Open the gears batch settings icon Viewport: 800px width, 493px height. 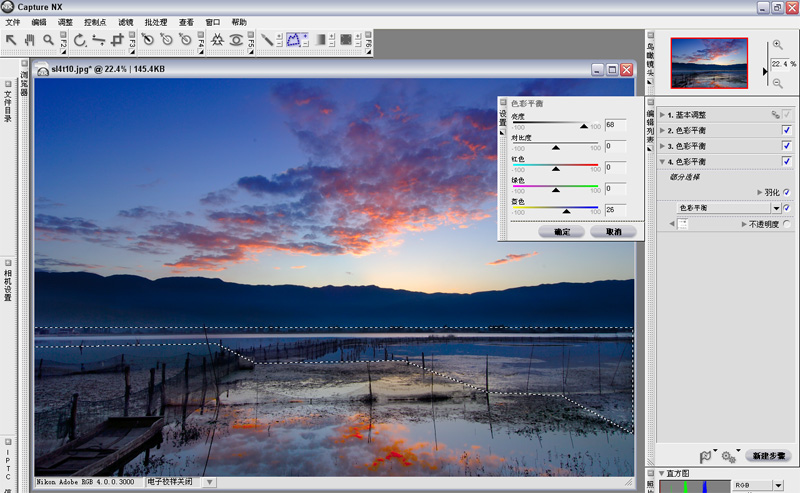tap(729, 456)
